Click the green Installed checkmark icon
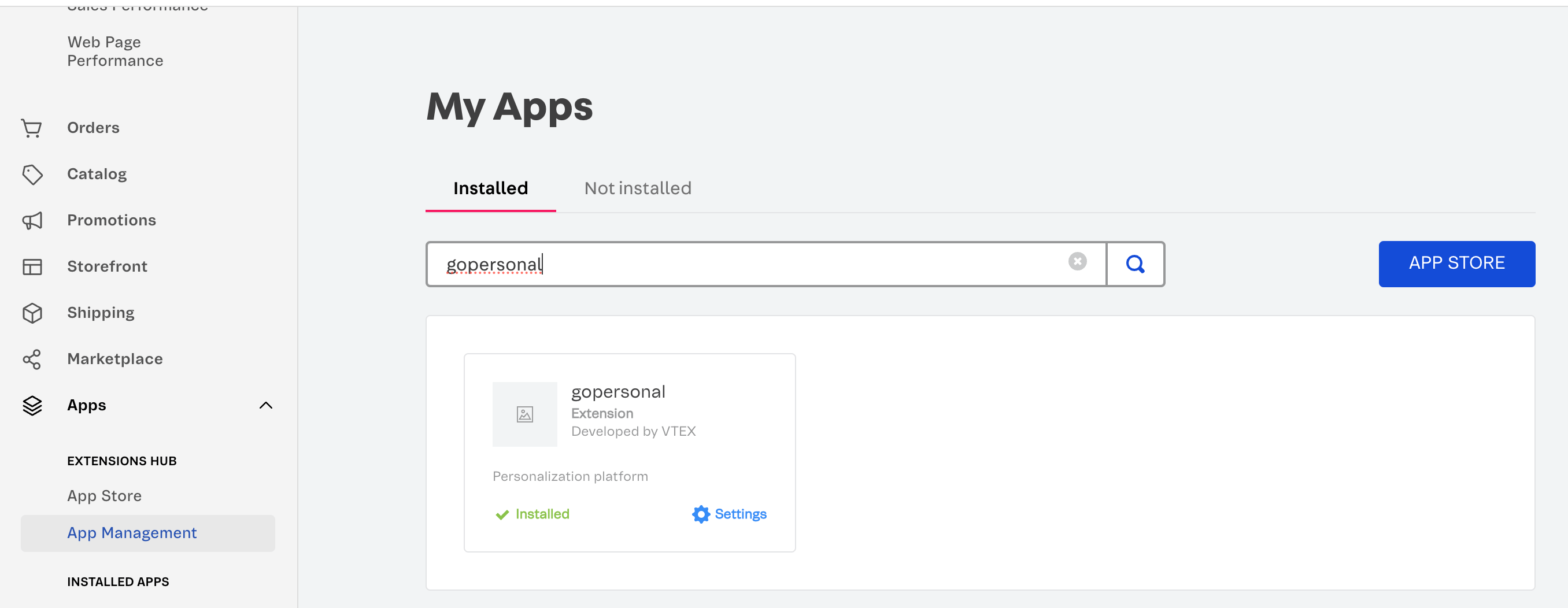Viewport: 1568px width, 608px height. click(502, 515)
